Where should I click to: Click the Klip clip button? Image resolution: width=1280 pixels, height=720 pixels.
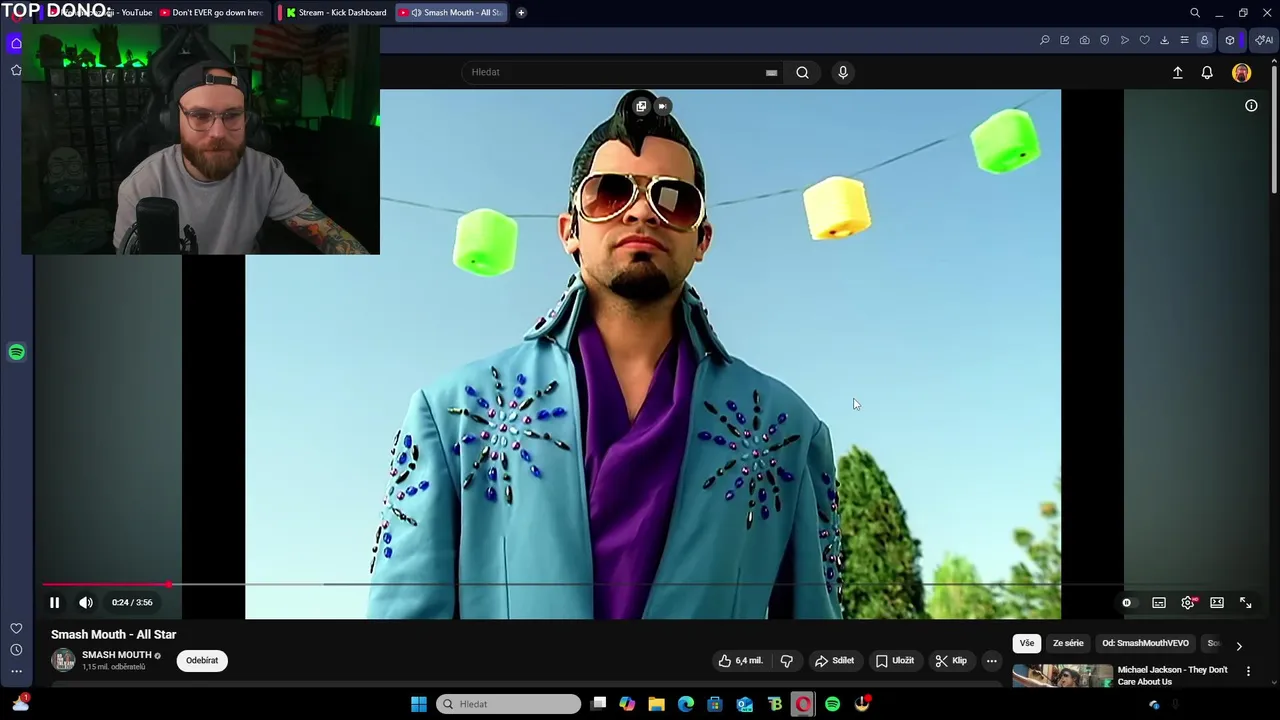951,661
